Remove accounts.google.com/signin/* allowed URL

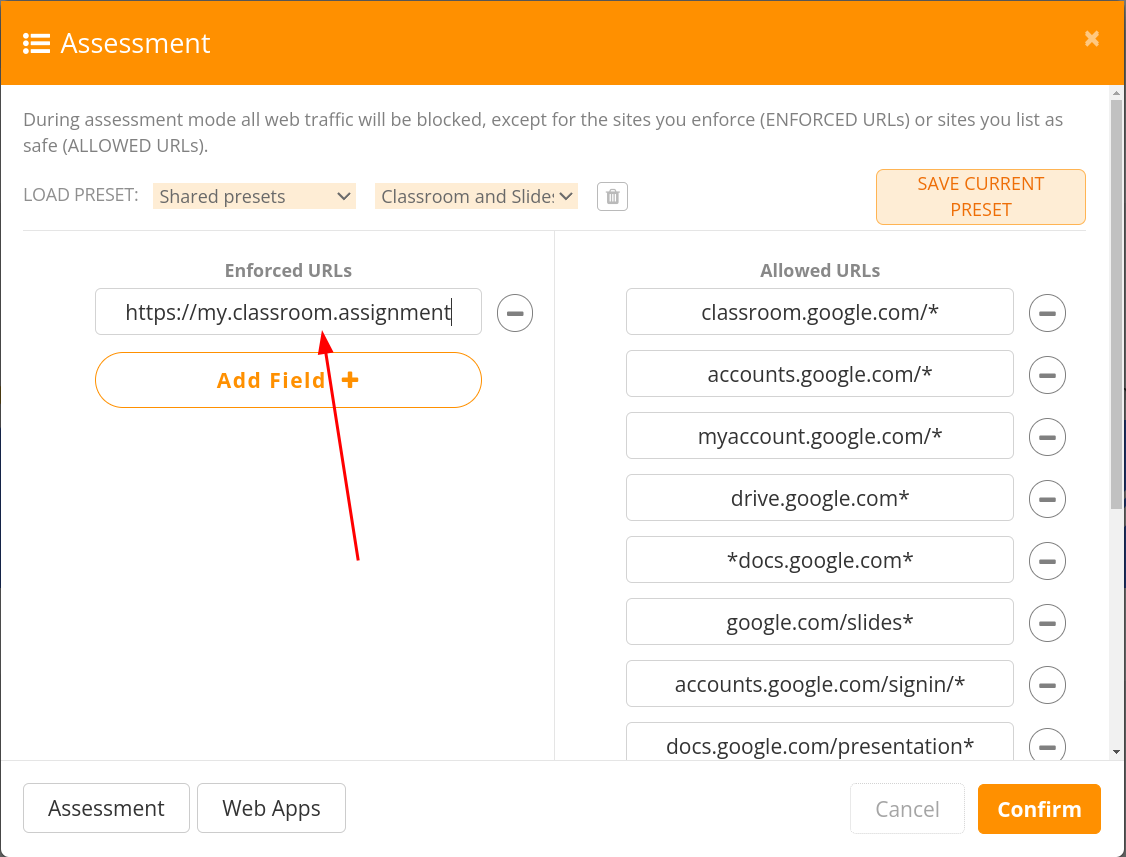[x=1047, y=685]
